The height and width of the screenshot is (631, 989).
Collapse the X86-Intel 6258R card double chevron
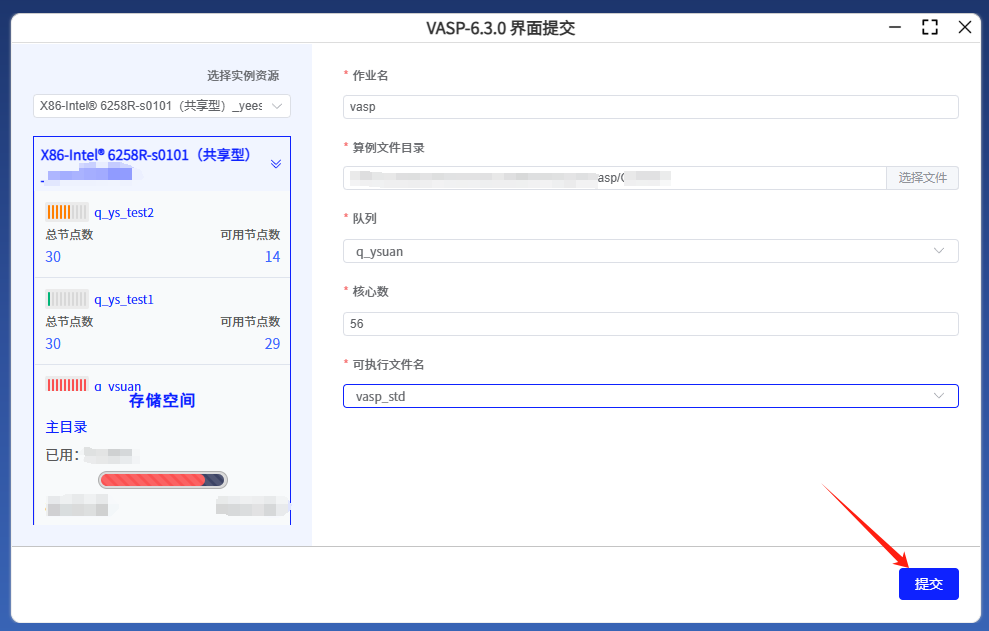276,163
